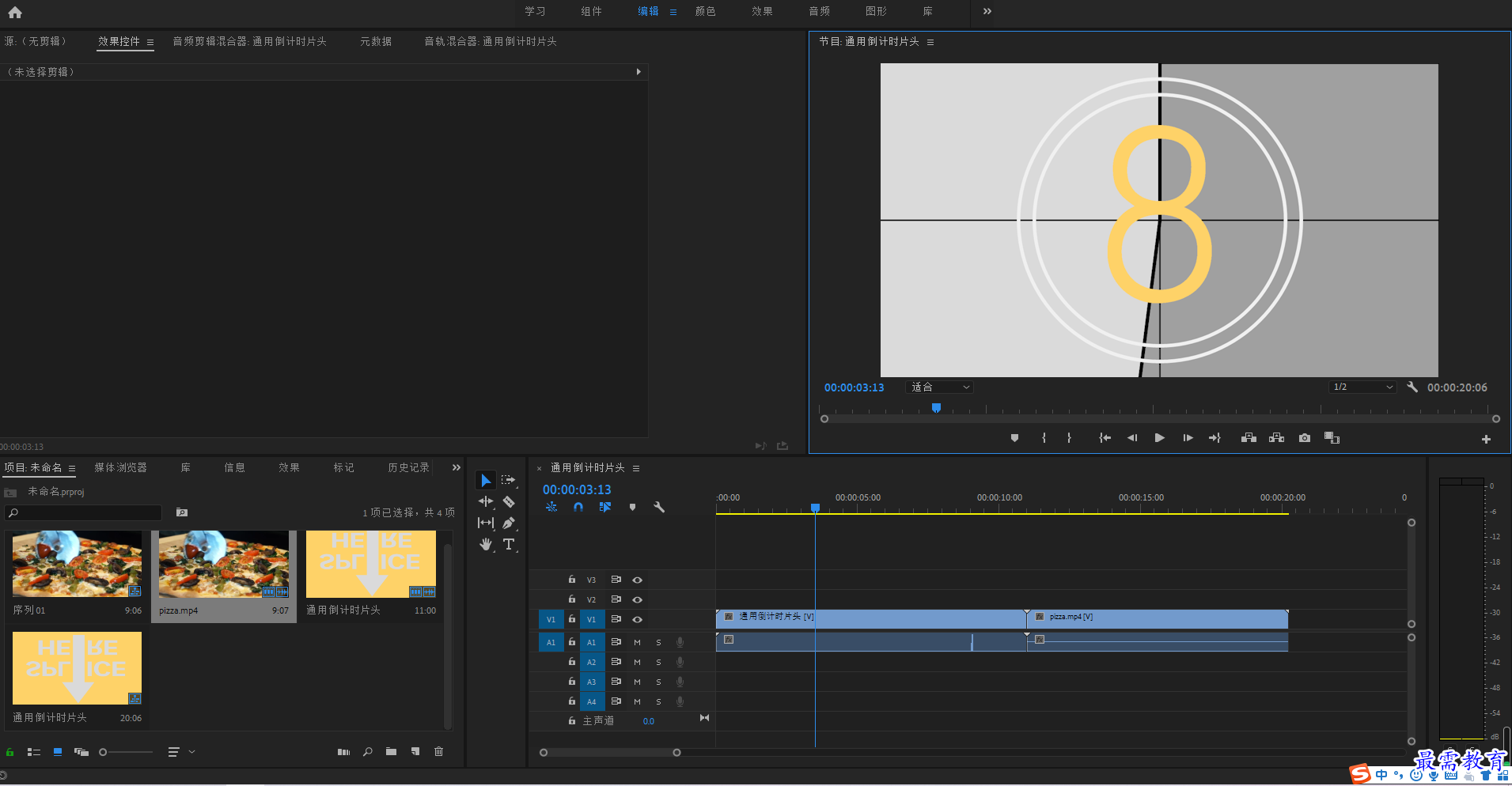1512x786 pixels.
Task: Select the Razor tool
Action: 509,501
